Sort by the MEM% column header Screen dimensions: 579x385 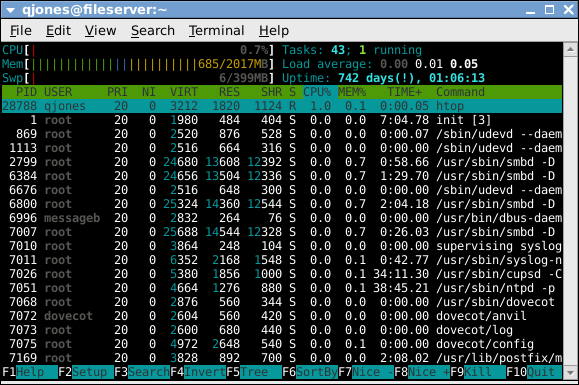point(352,92)
